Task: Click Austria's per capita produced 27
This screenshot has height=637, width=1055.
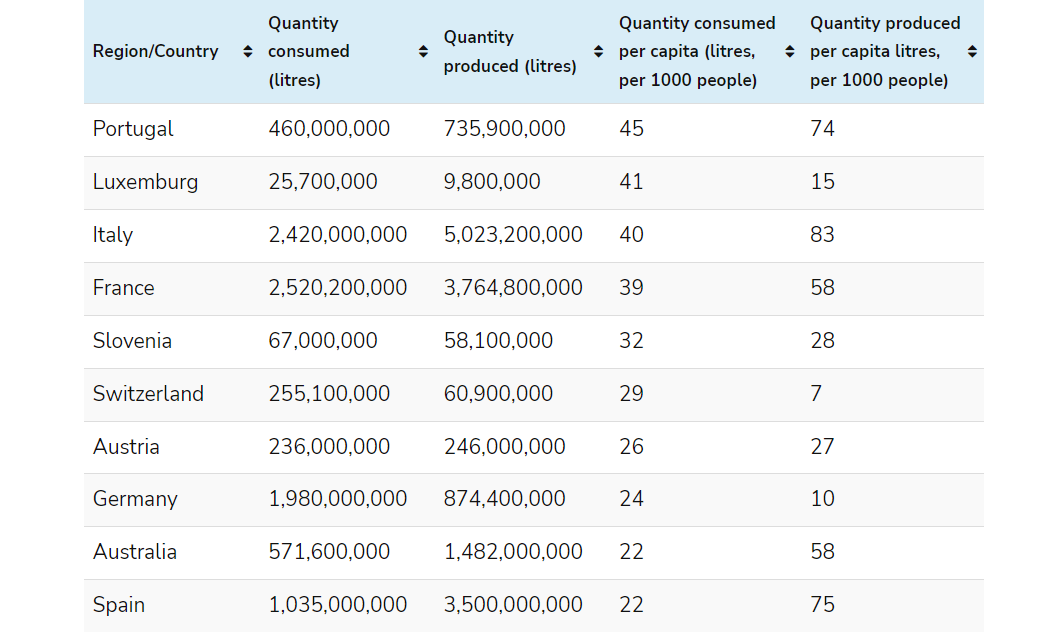Action: point(822,447)
